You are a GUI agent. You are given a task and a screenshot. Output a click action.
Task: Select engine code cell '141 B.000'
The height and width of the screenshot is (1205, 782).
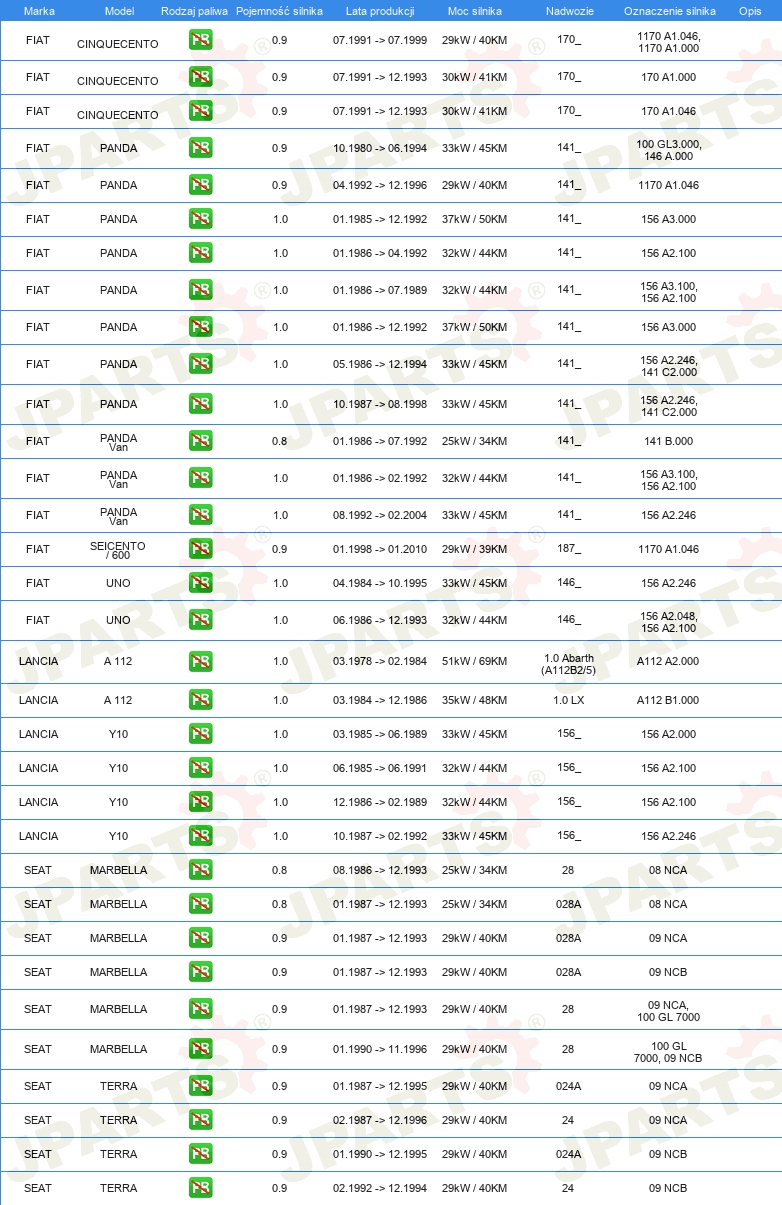tap(668, 441)
